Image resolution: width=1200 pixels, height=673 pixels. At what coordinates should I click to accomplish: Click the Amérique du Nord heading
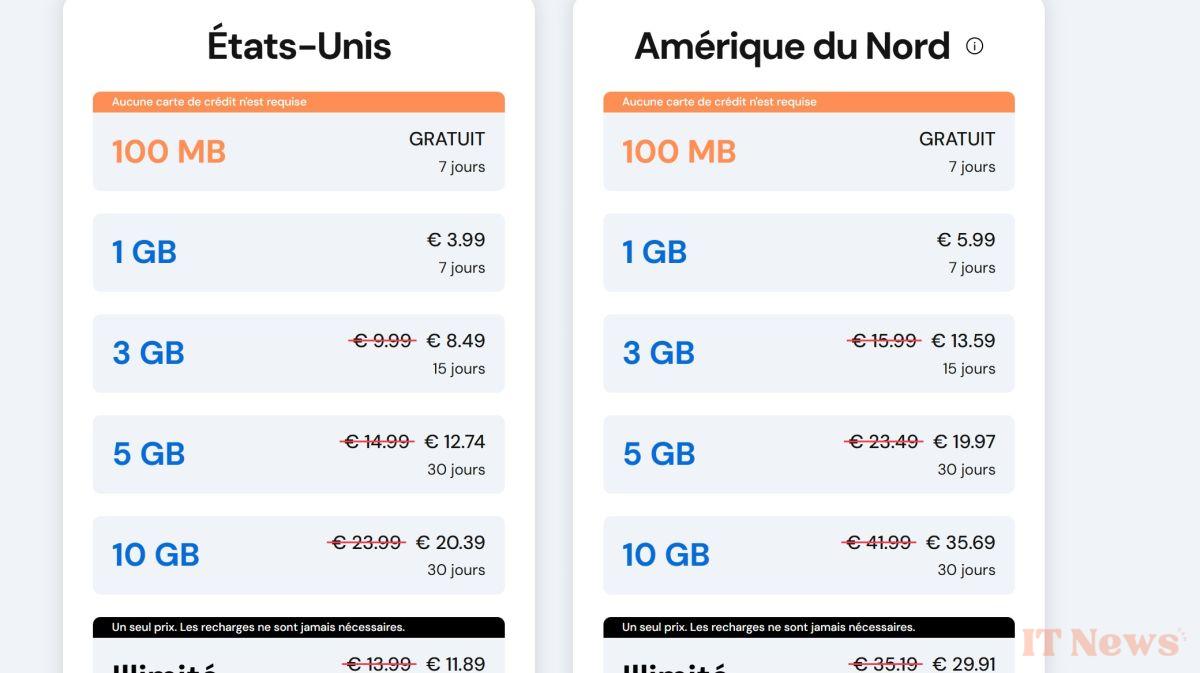click(x=792, y=46)
